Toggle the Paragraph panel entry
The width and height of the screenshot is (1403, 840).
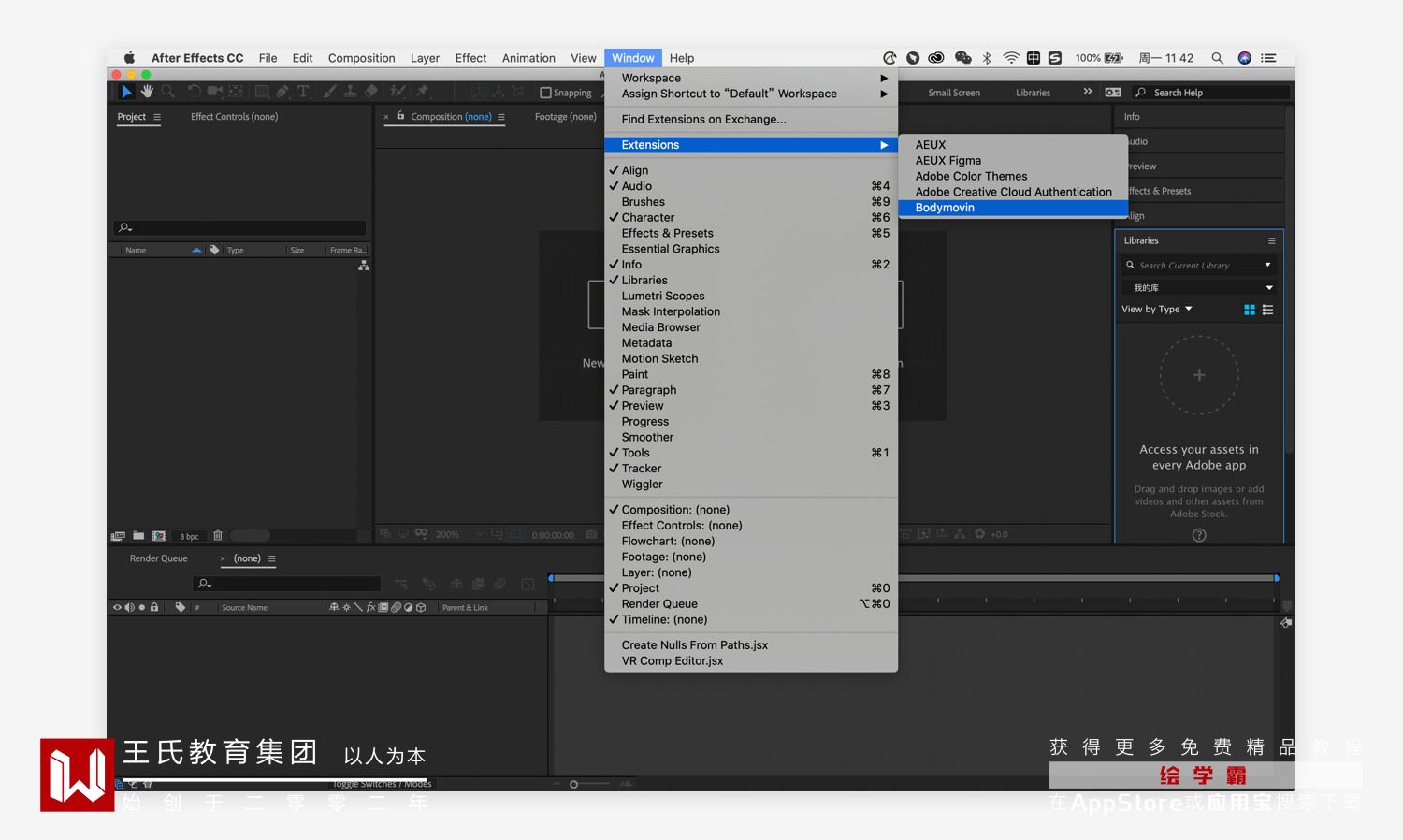[751, 390]
